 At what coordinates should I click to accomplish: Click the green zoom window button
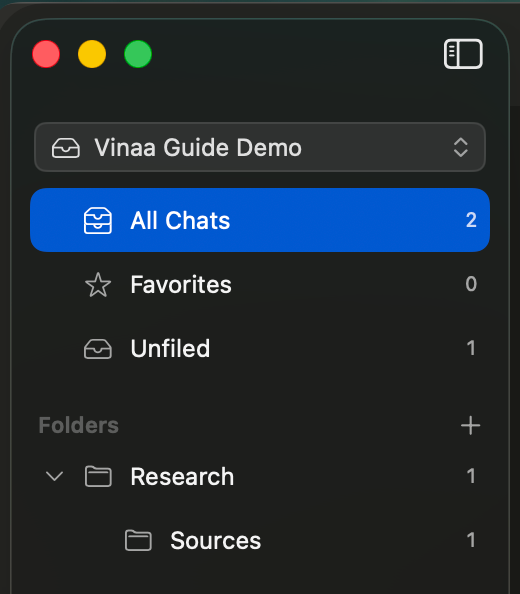tap(138, 54)
